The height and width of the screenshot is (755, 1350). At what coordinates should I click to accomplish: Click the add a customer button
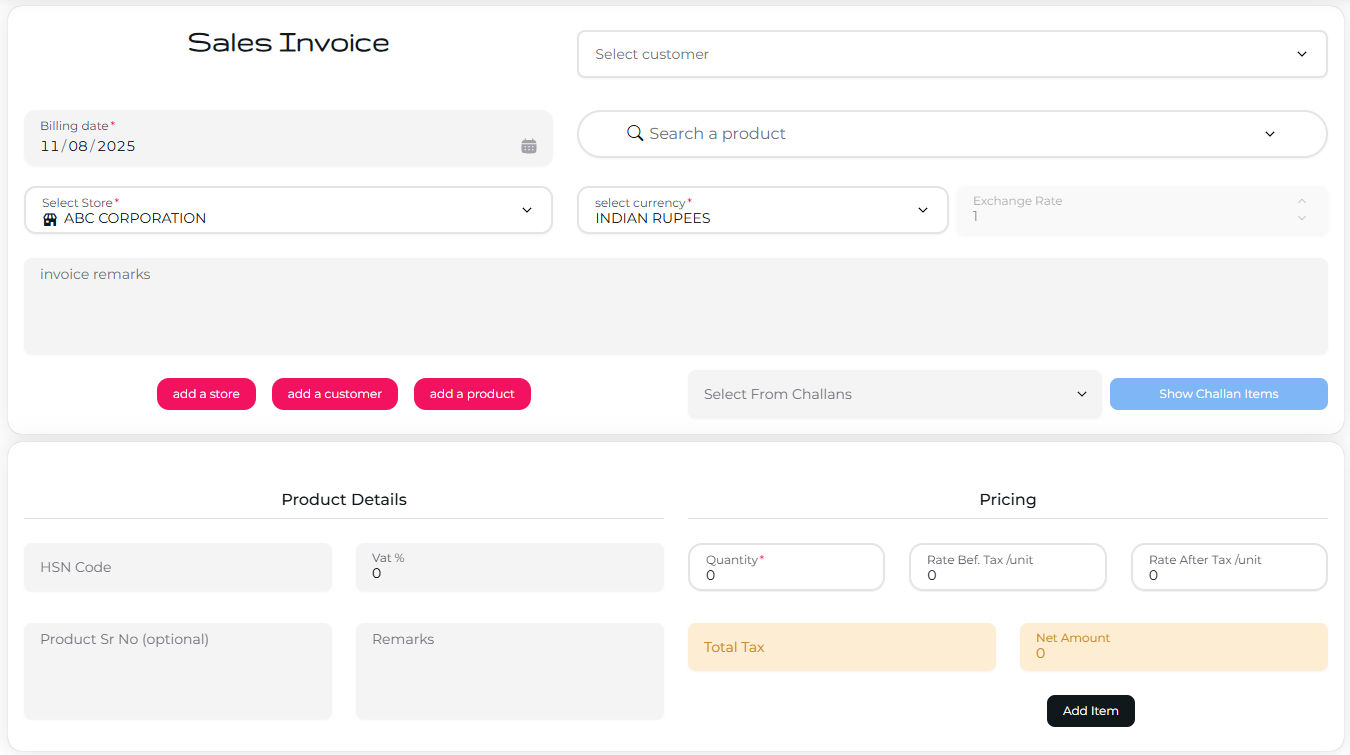(x=334, y=394)
